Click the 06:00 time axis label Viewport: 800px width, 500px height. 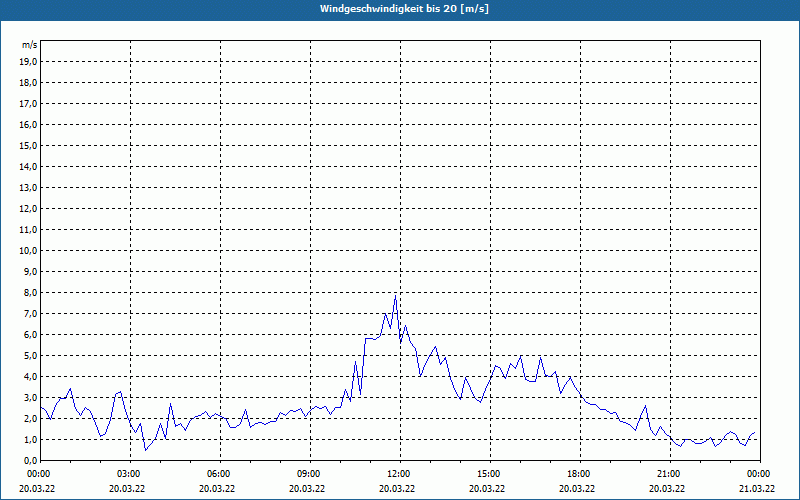pos(217,474)
